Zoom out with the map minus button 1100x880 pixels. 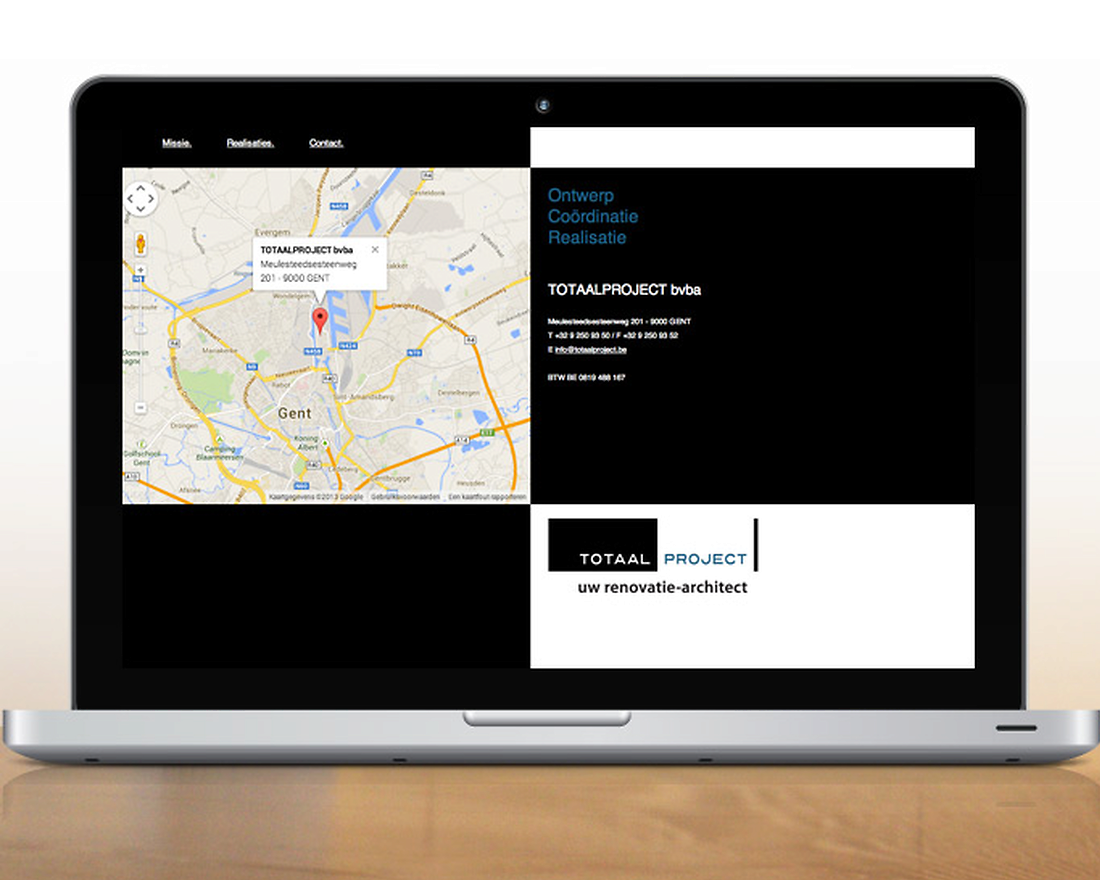tap(140, 408)
